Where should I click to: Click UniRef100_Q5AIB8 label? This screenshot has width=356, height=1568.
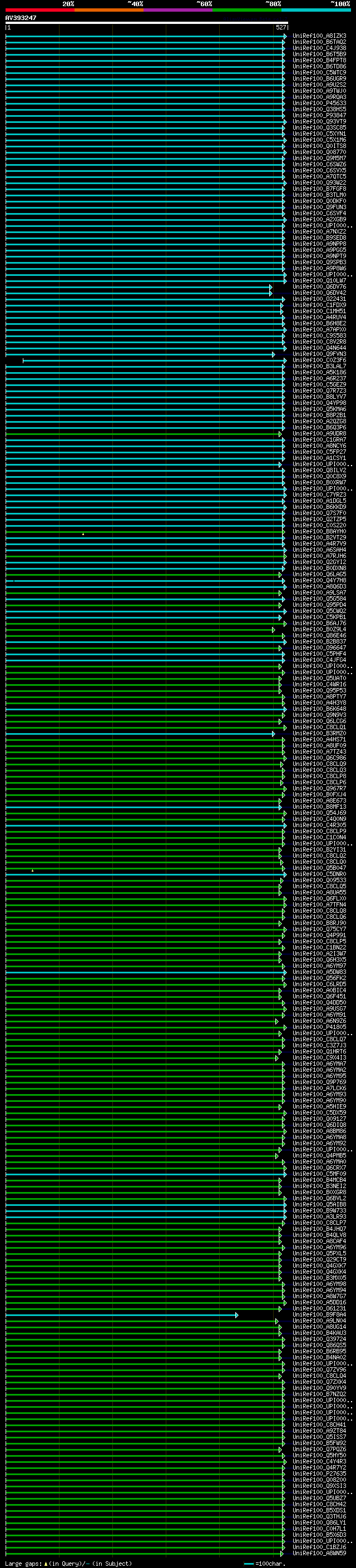coord(319,1205)
